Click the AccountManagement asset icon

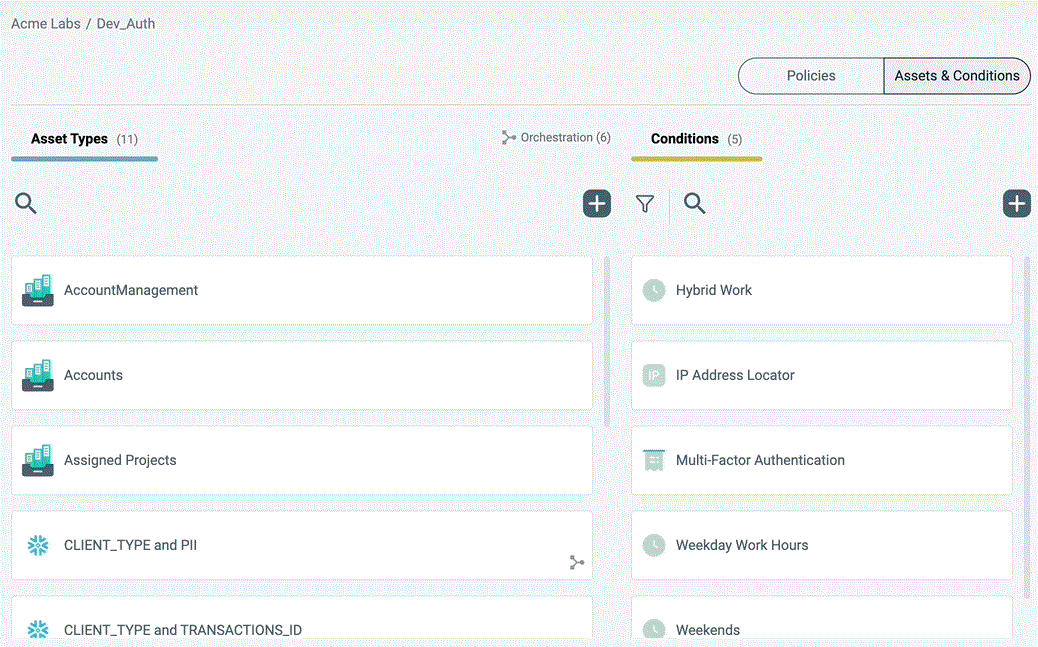[x=38, y=291]
